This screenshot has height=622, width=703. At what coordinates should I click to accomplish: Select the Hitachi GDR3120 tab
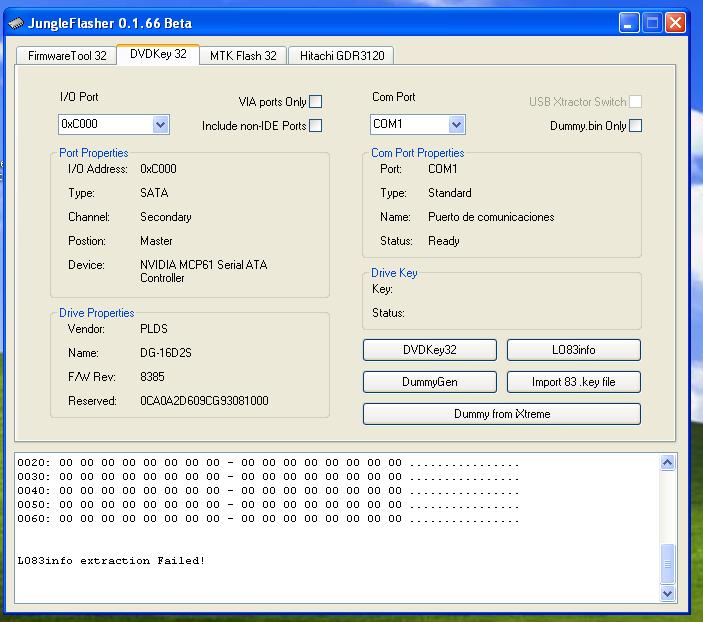pyautogui.click(x=342, y=56)
